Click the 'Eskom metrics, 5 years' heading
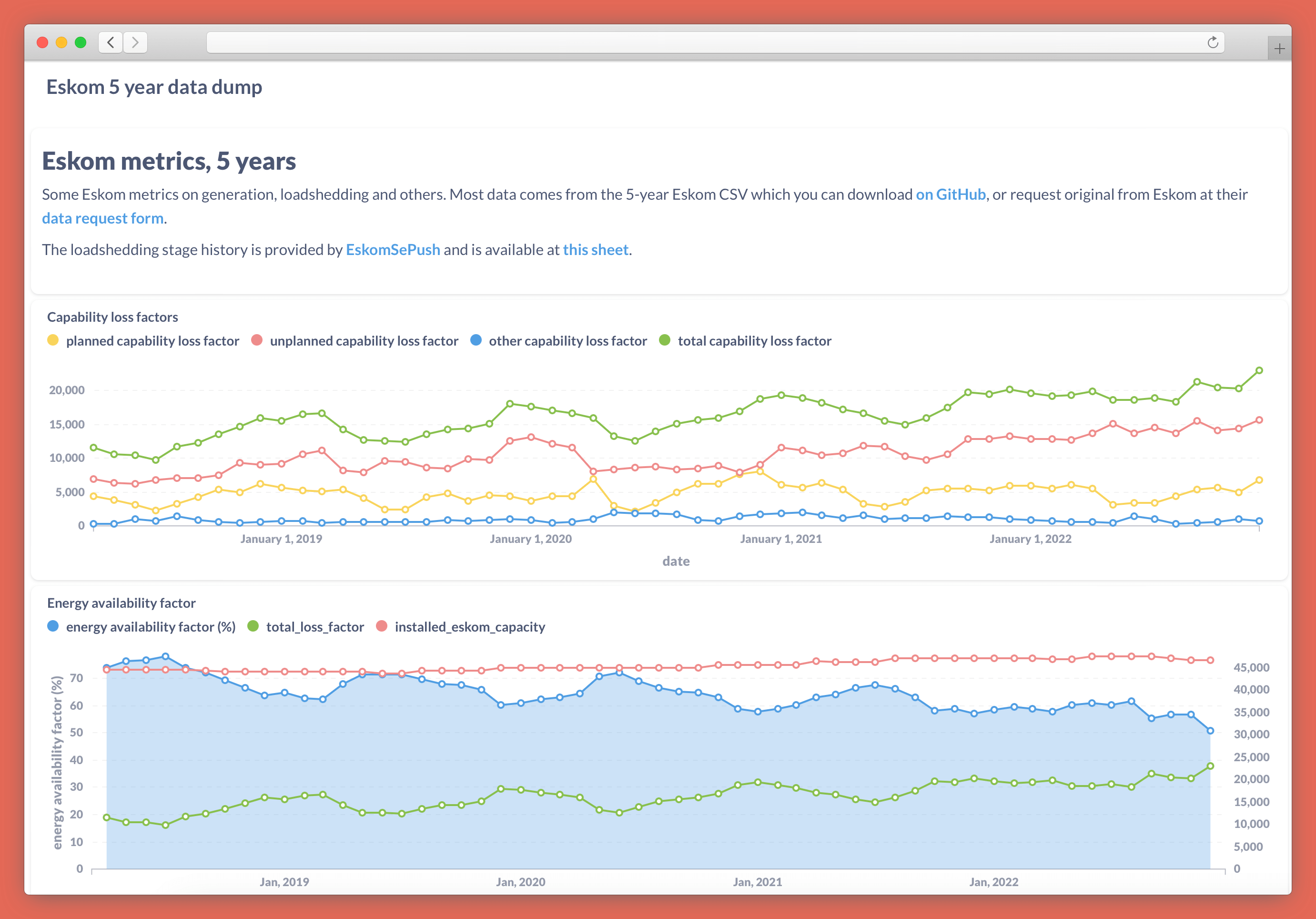 pos(169,161)
